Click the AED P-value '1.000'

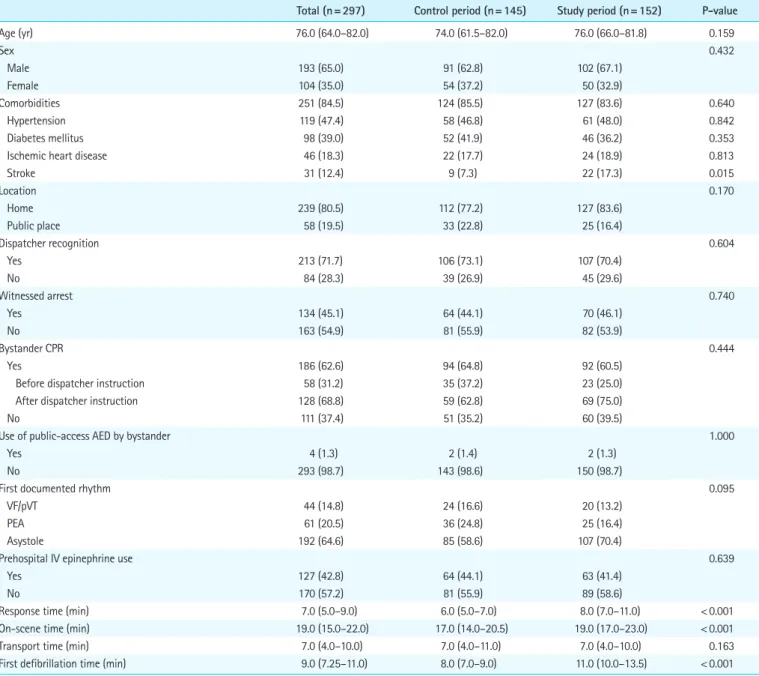[722, 436]
